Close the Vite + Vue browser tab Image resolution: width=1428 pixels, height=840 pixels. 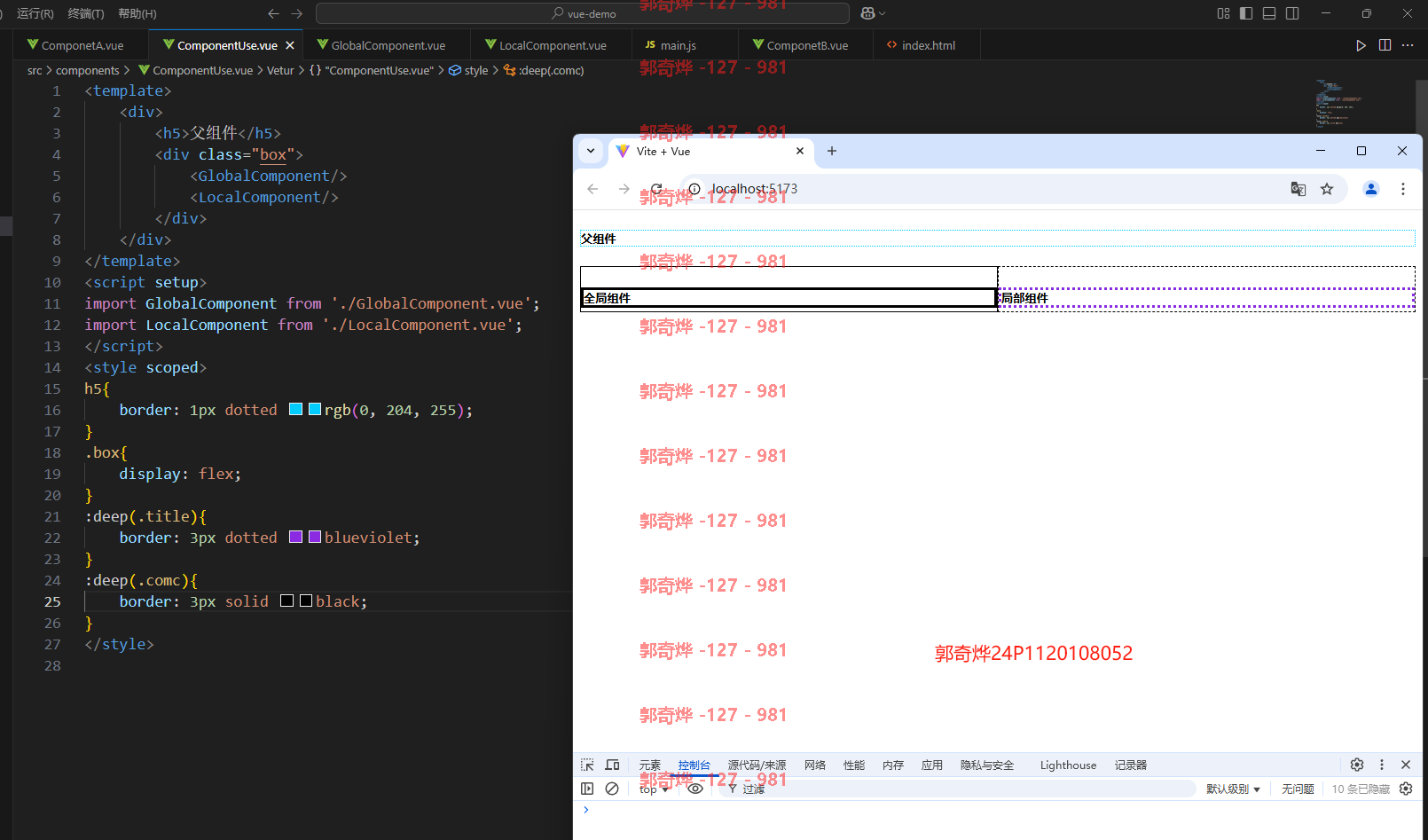(x=800, y=151)
